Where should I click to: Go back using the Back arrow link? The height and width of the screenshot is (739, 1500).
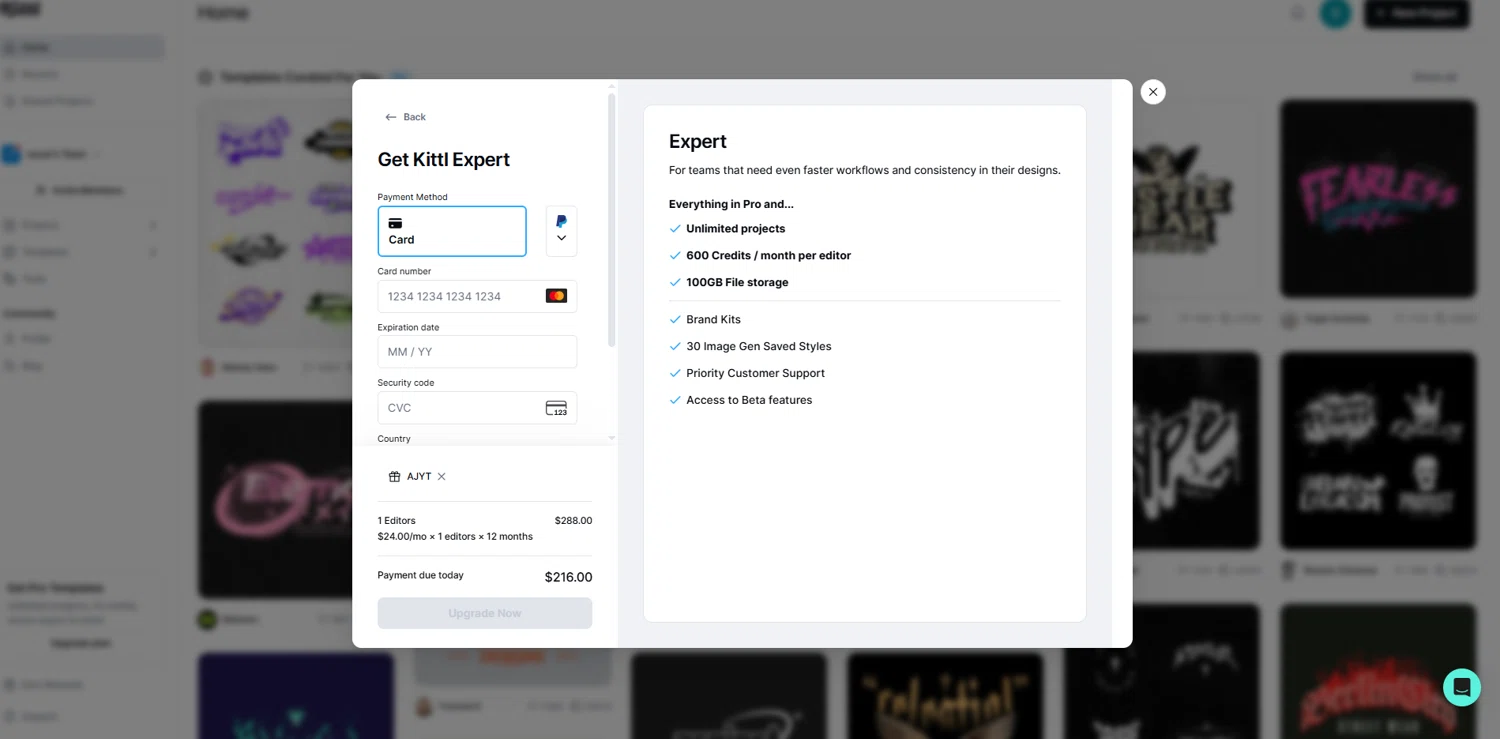pyautogui.click(x=405, y=117)
